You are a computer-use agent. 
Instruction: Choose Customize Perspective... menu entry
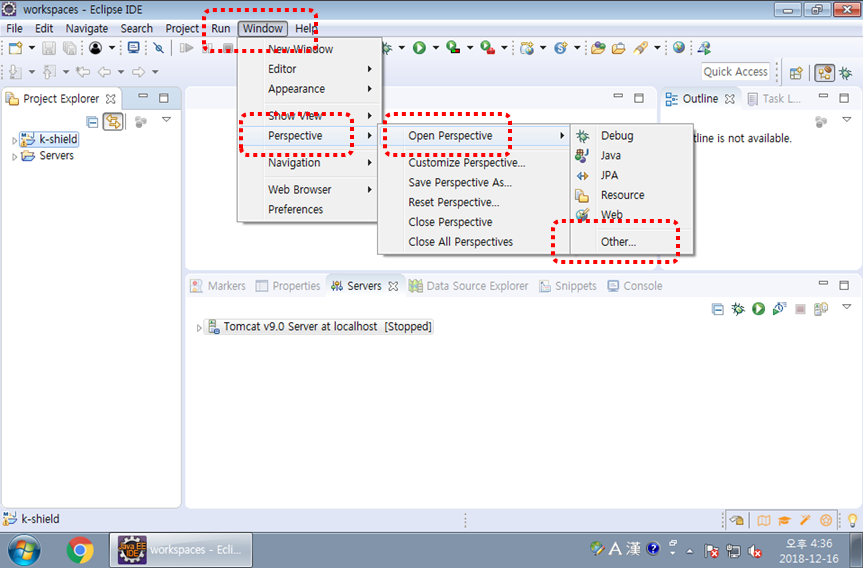tap(474, 163)
